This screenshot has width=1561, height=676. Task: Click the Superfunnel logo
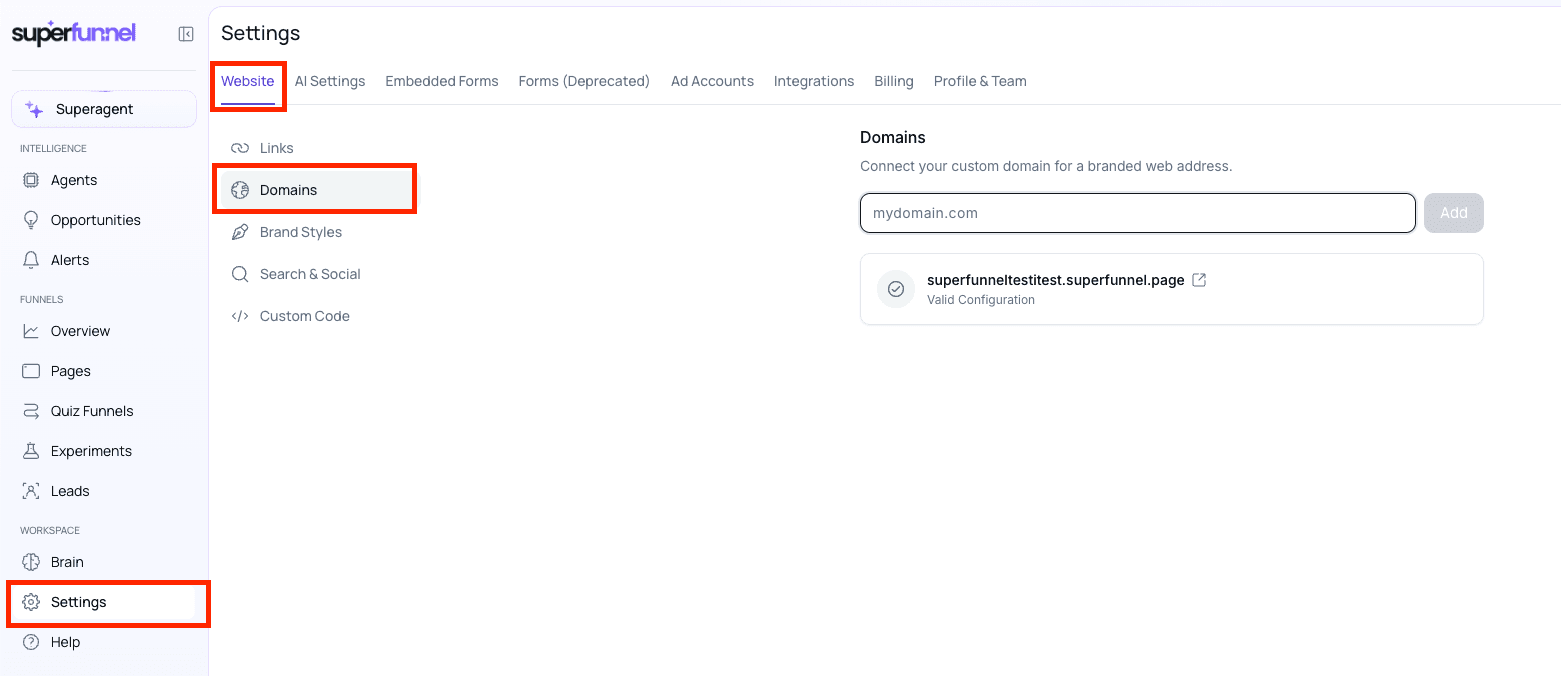point(74,33)
